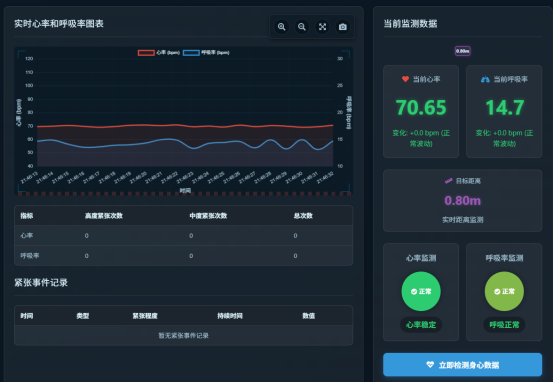This screenshot has width=553, height=383.
Task: Click the 心率稳定 status pill
Action: [x=421, y=324]
